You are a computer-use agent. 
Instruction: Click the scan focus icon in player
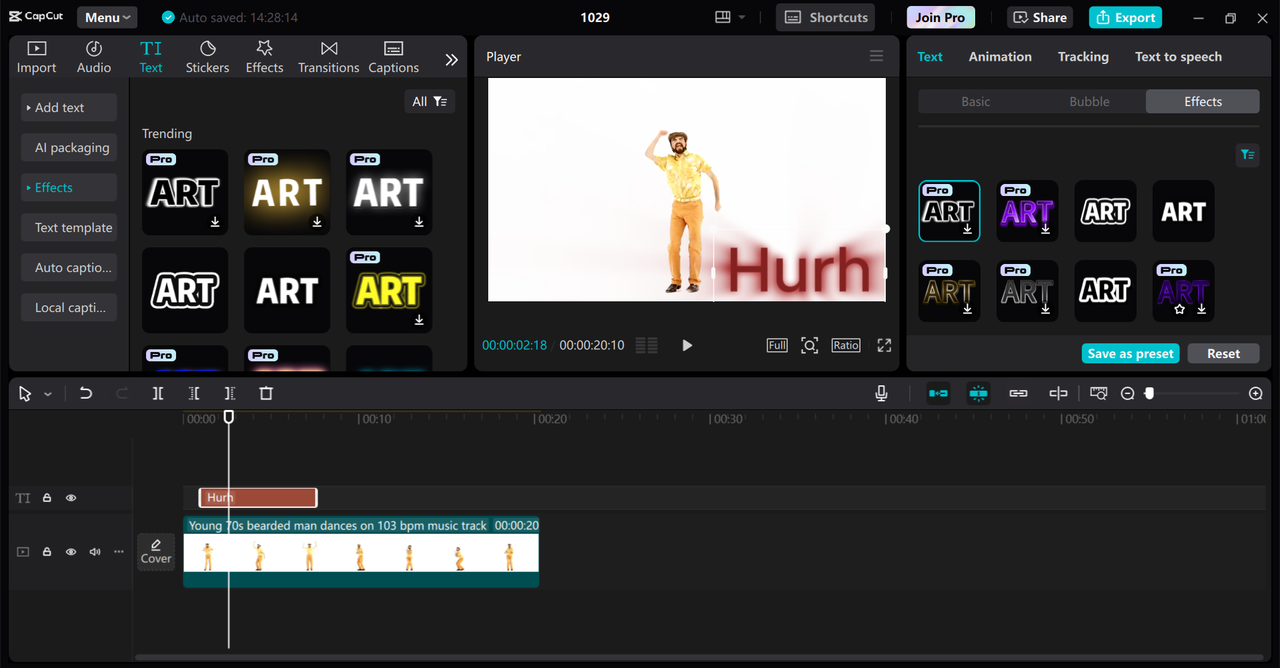click(x=810, y=345)
